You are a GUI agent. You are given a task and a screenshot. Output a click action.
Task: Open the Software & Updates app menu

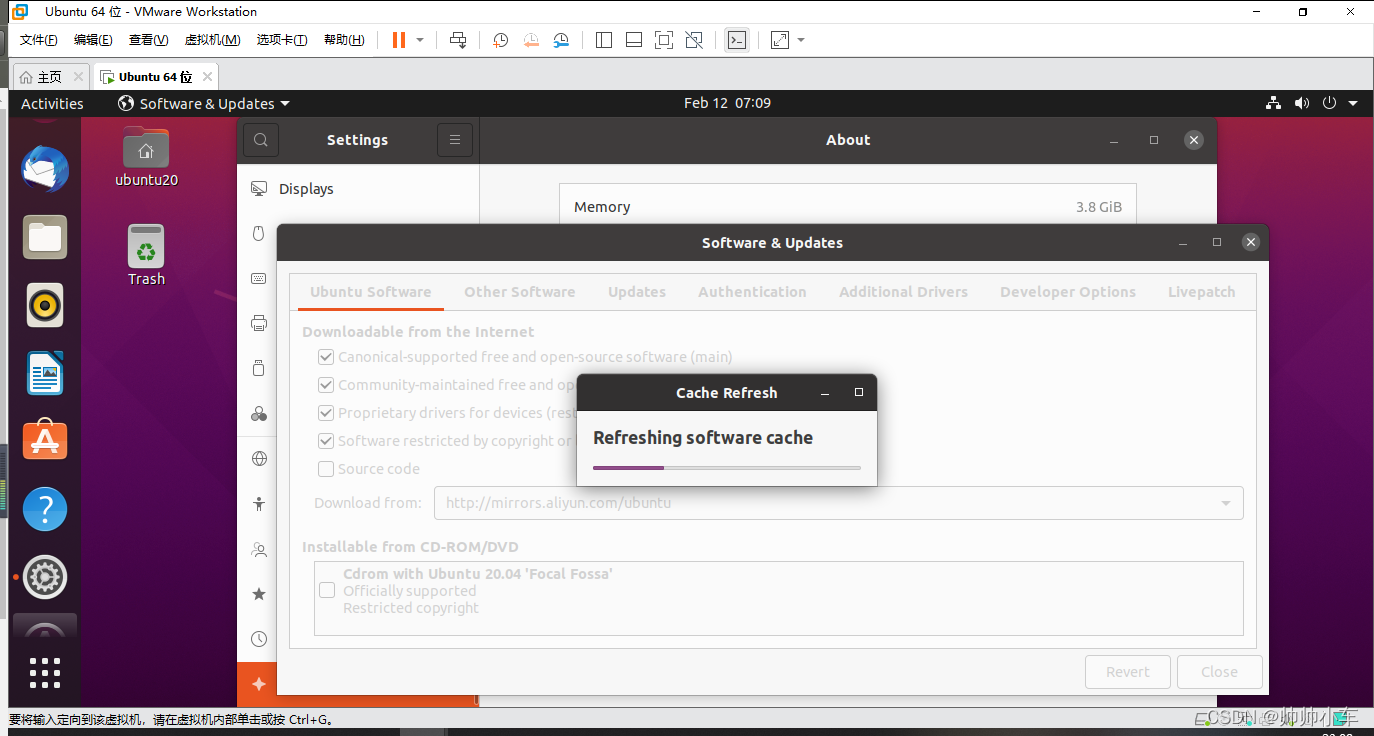pos(204,103)
